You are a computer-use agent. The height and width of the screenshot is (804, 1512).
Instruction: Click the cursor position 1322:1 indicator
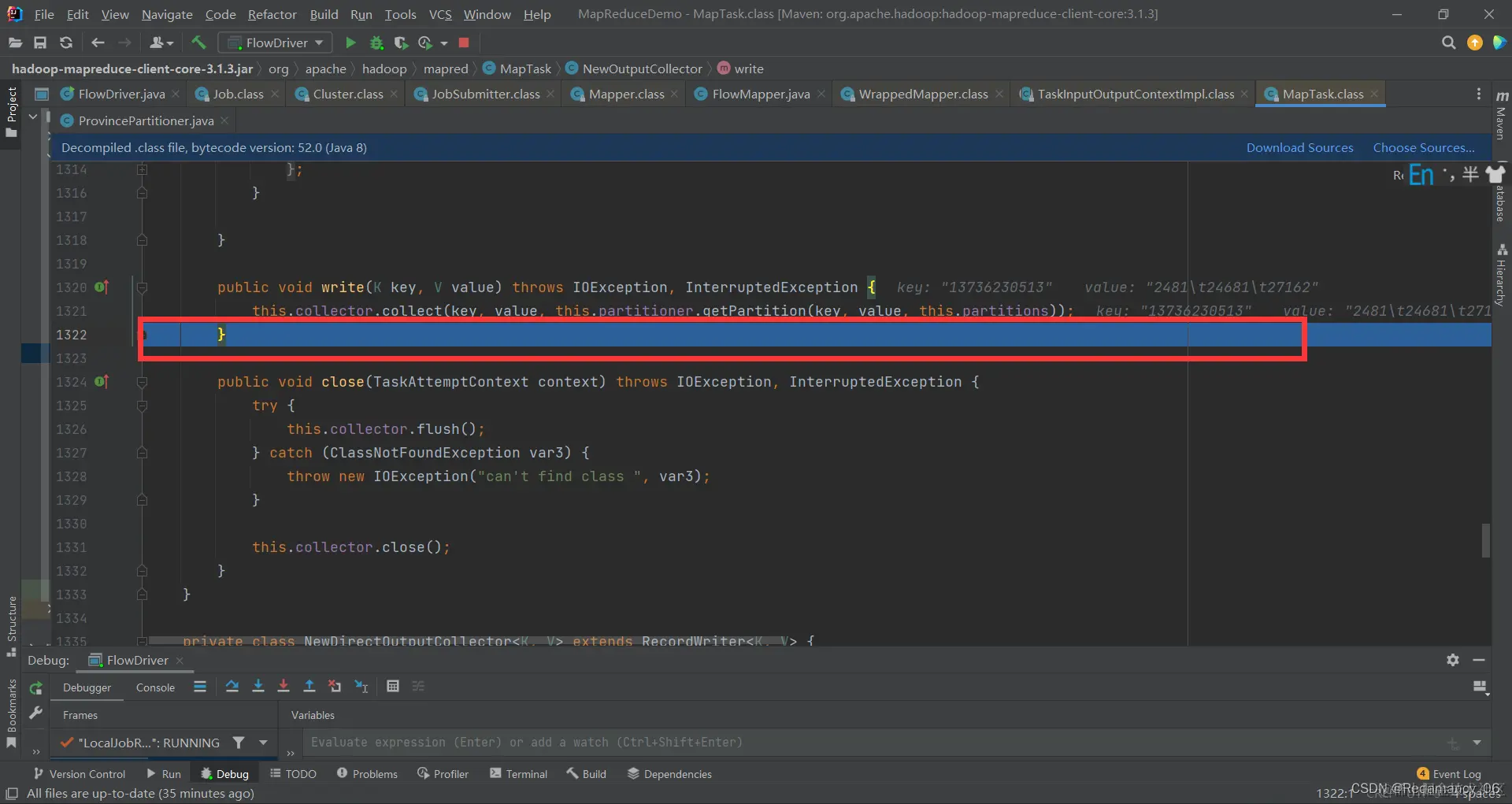[1334, 793]
